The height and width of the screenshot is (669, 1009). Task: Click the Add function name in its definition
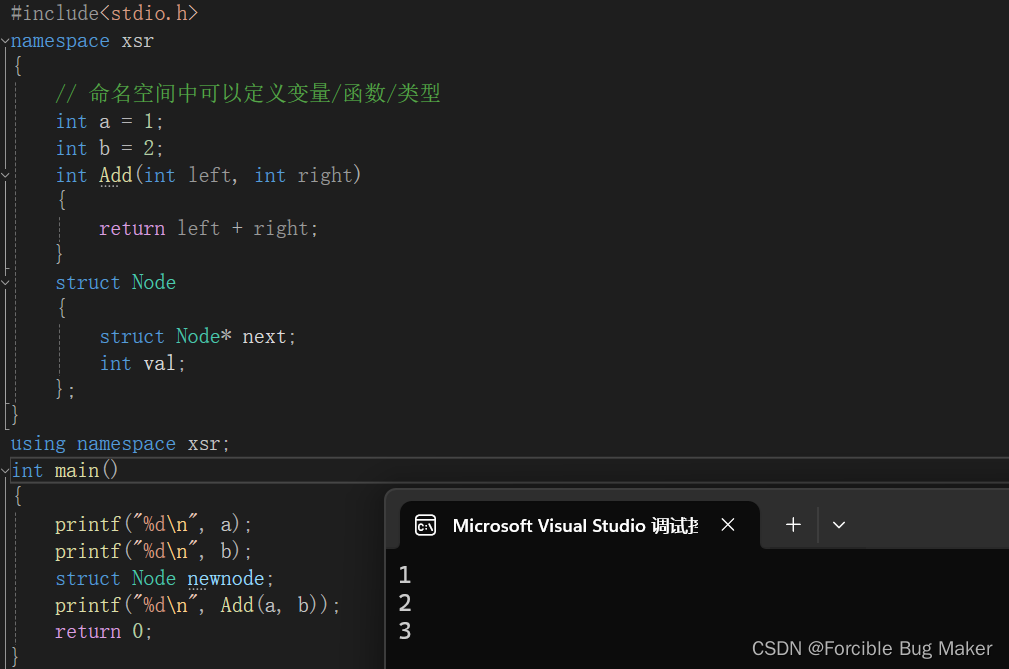[x=116, y=176]
